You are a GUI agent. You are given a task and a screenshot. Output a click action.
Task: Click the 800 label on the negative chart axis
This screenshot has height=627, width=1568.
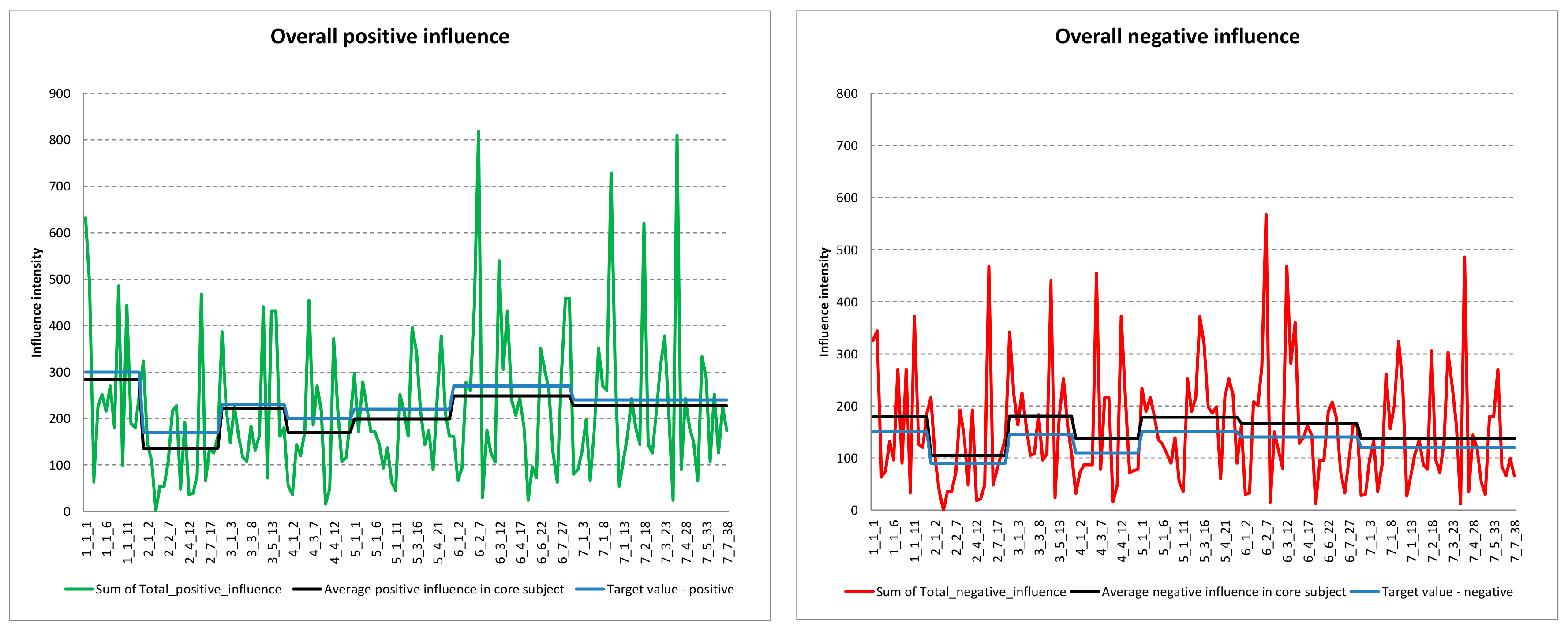coord(847,94)
